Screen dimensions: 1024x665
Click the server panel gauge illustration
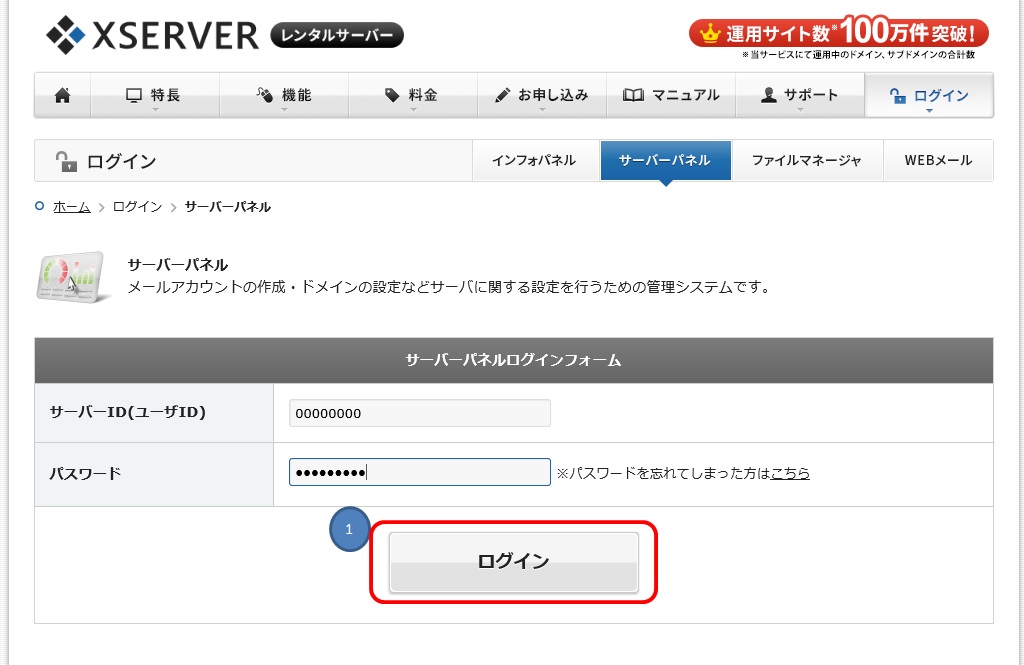[x=71, y=277]
